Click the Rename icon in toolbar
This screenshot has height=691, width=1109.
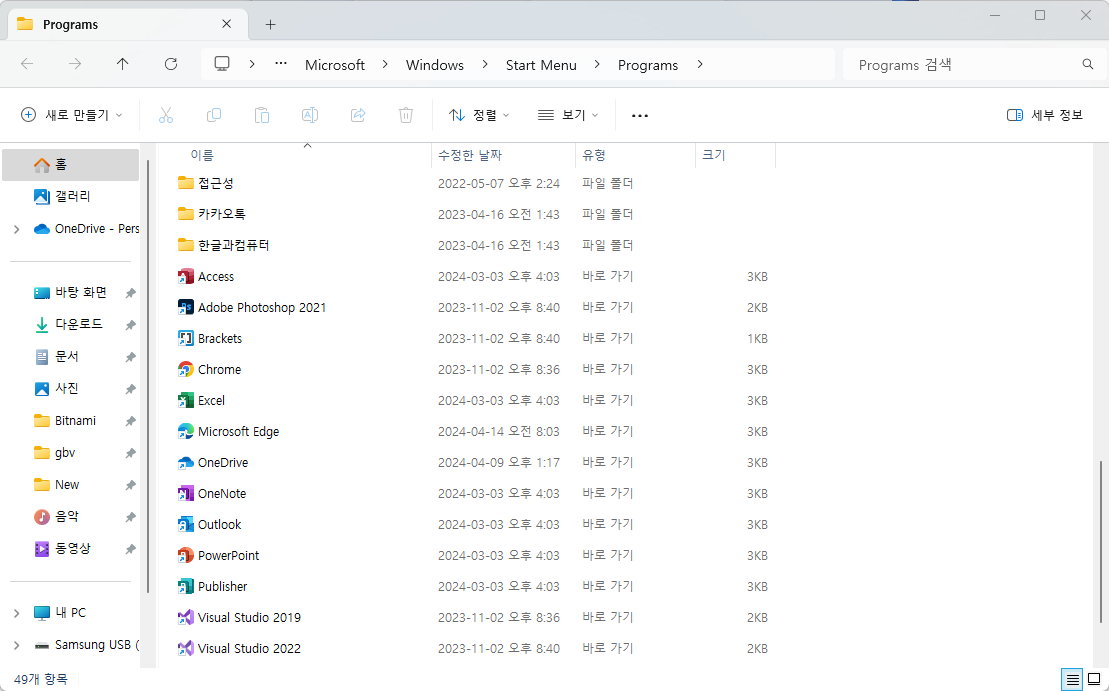point(310,115)
